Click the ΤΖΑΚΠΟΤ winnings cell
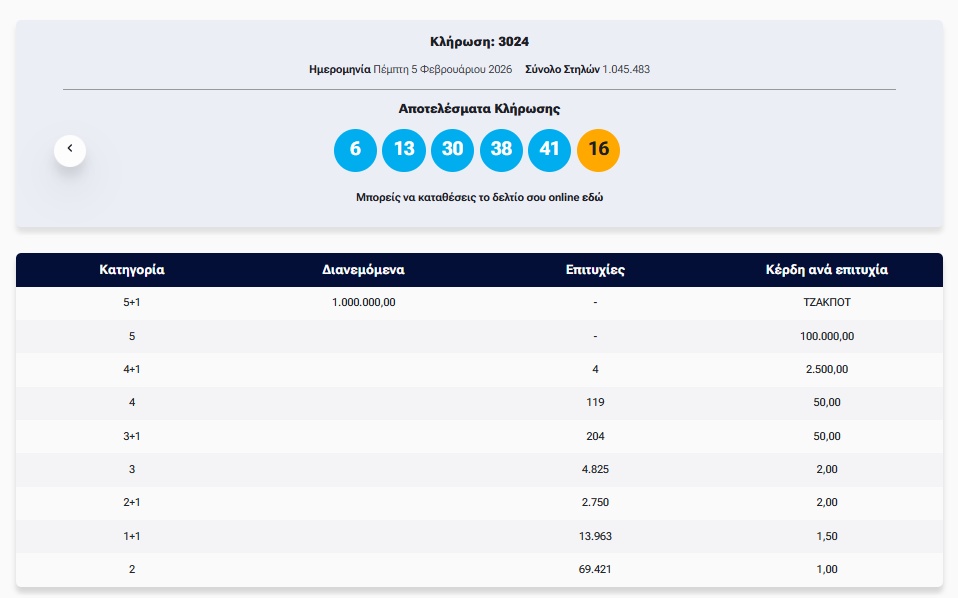The width and height of the screenshot is (958, 598). pyautogui.click(x=827, y=302)
